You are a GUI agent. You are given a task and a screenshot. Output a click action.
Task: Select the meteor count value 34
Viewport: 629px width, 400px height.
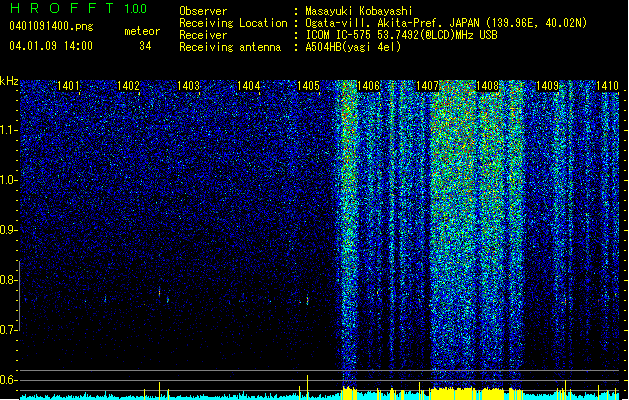[x=145, y=46]
